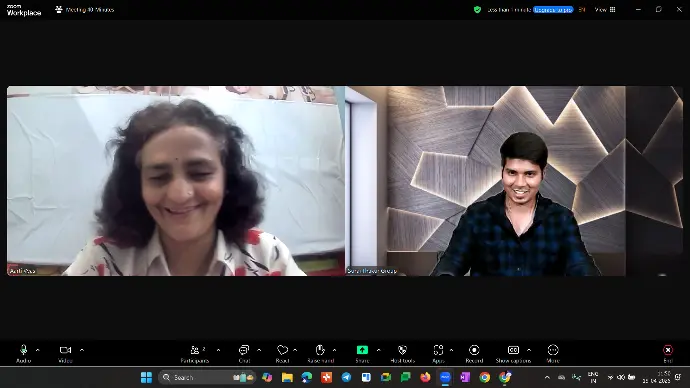
Task: Open the More options ellipsis
Action: [x=553, y=353]
